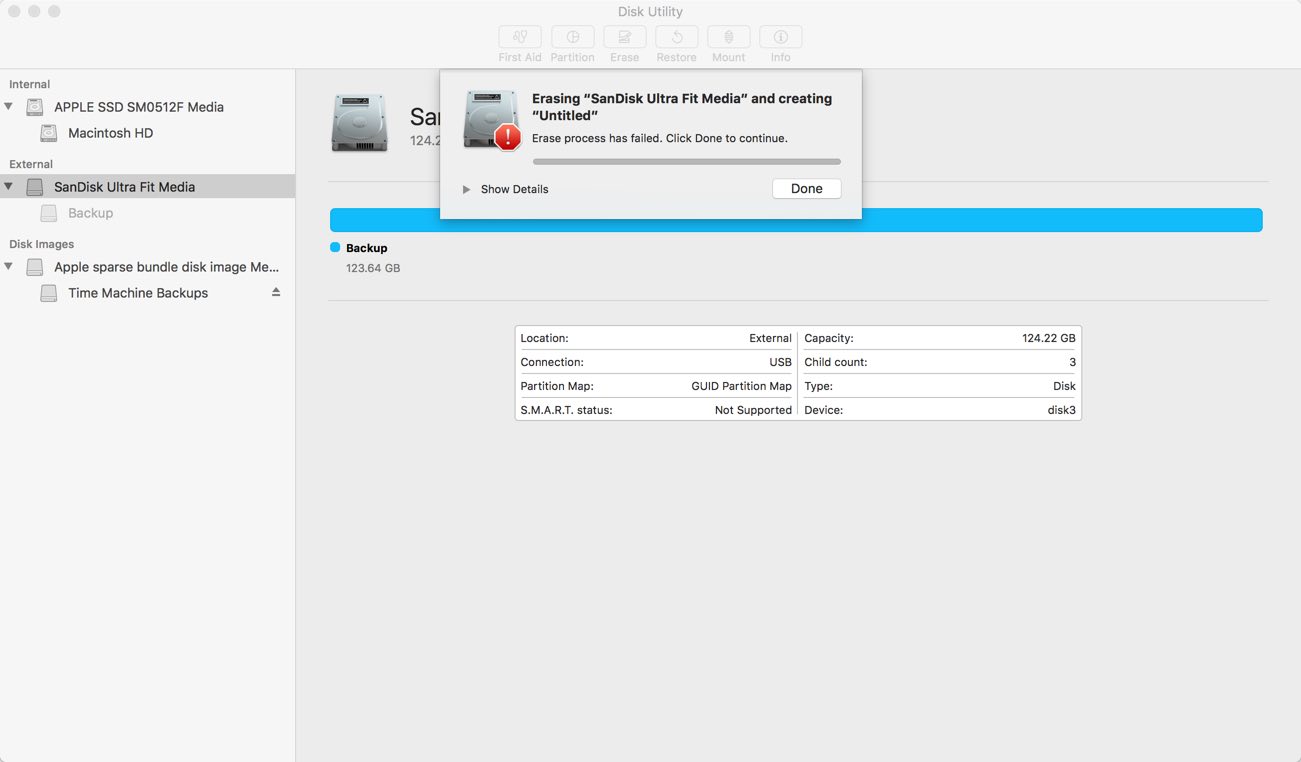
Task: Click Done to dismiss the erase failure dialog
Action: click(x=806, y=189)
